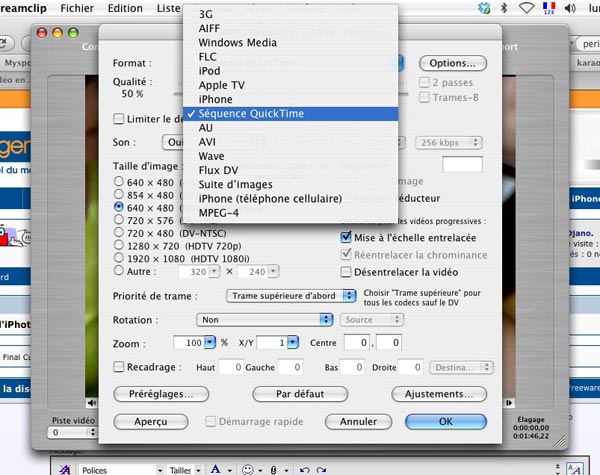Click the undo arrow icon
The width and height of the screenshot is (600, 475).
[304, 470]
